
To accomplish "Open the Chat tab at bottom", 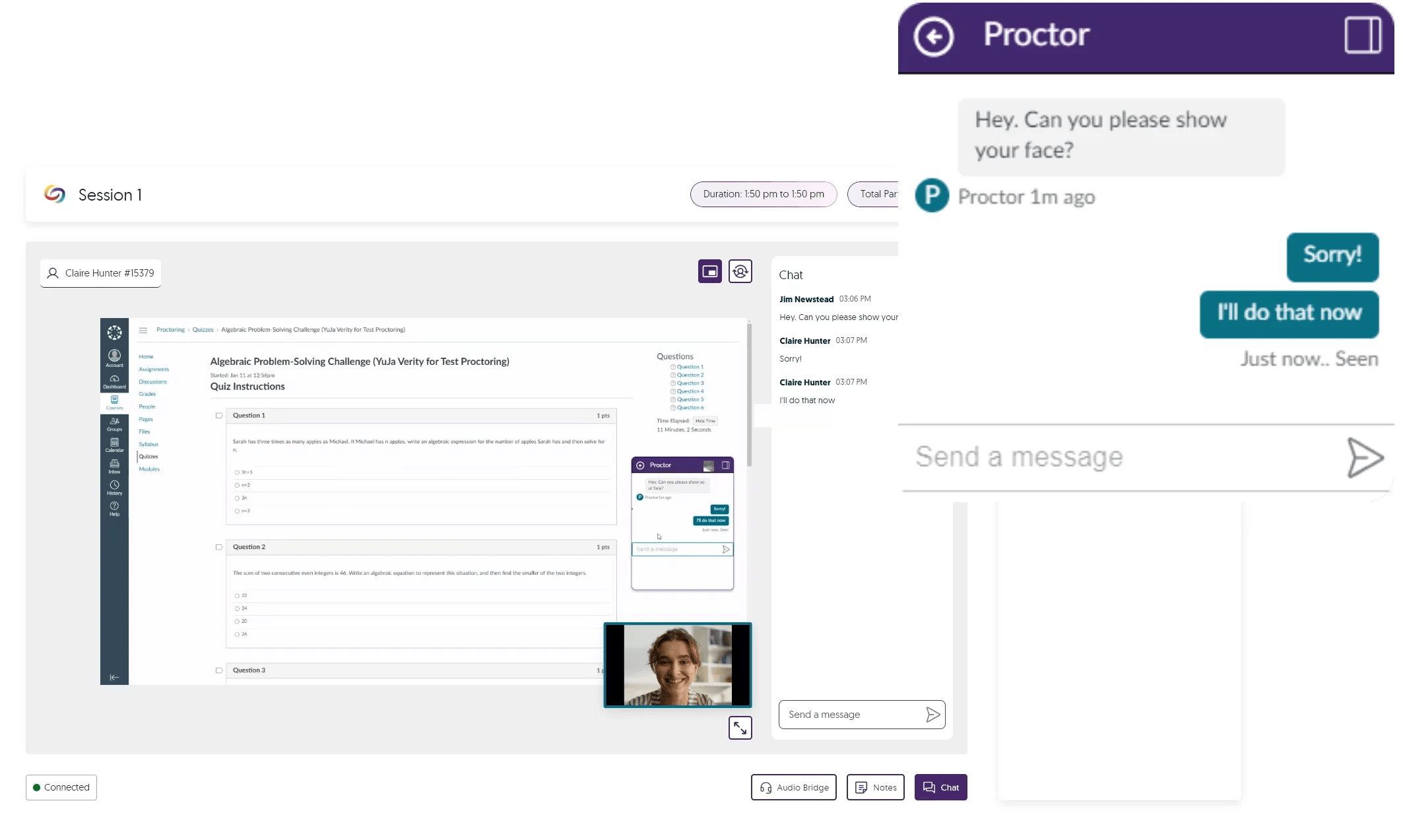I will tap(940, 787).
